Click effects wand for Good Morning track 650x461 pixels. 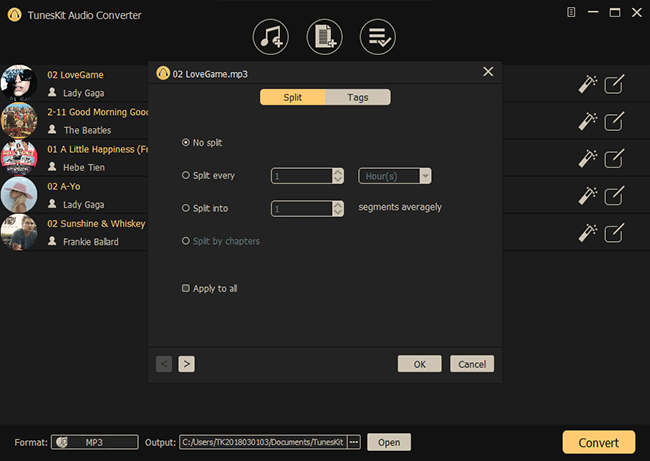tap(587, 121)
